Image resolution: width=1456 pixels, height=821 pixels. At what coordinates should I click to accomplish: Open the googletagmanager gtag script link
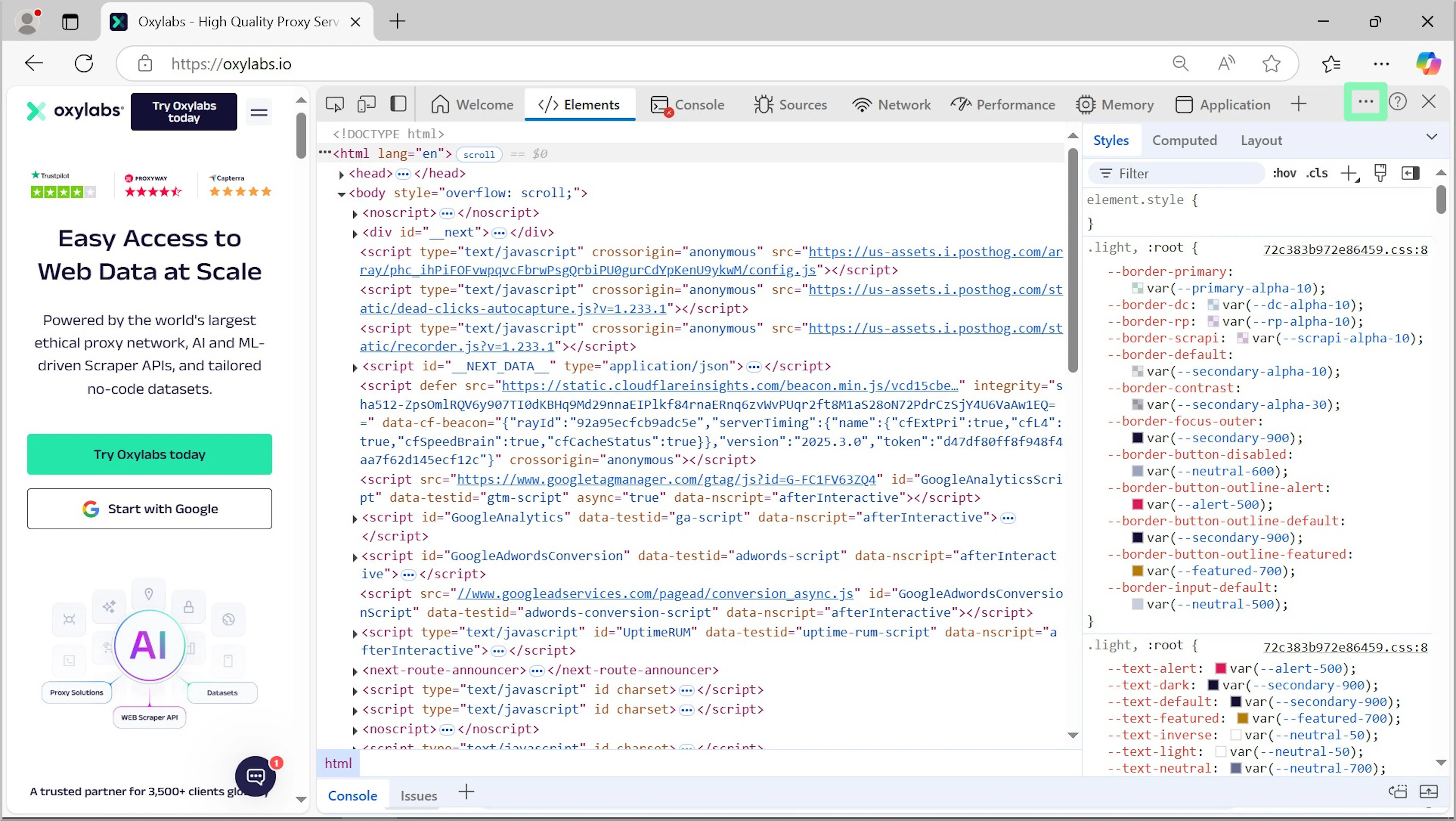click(667, 479)
